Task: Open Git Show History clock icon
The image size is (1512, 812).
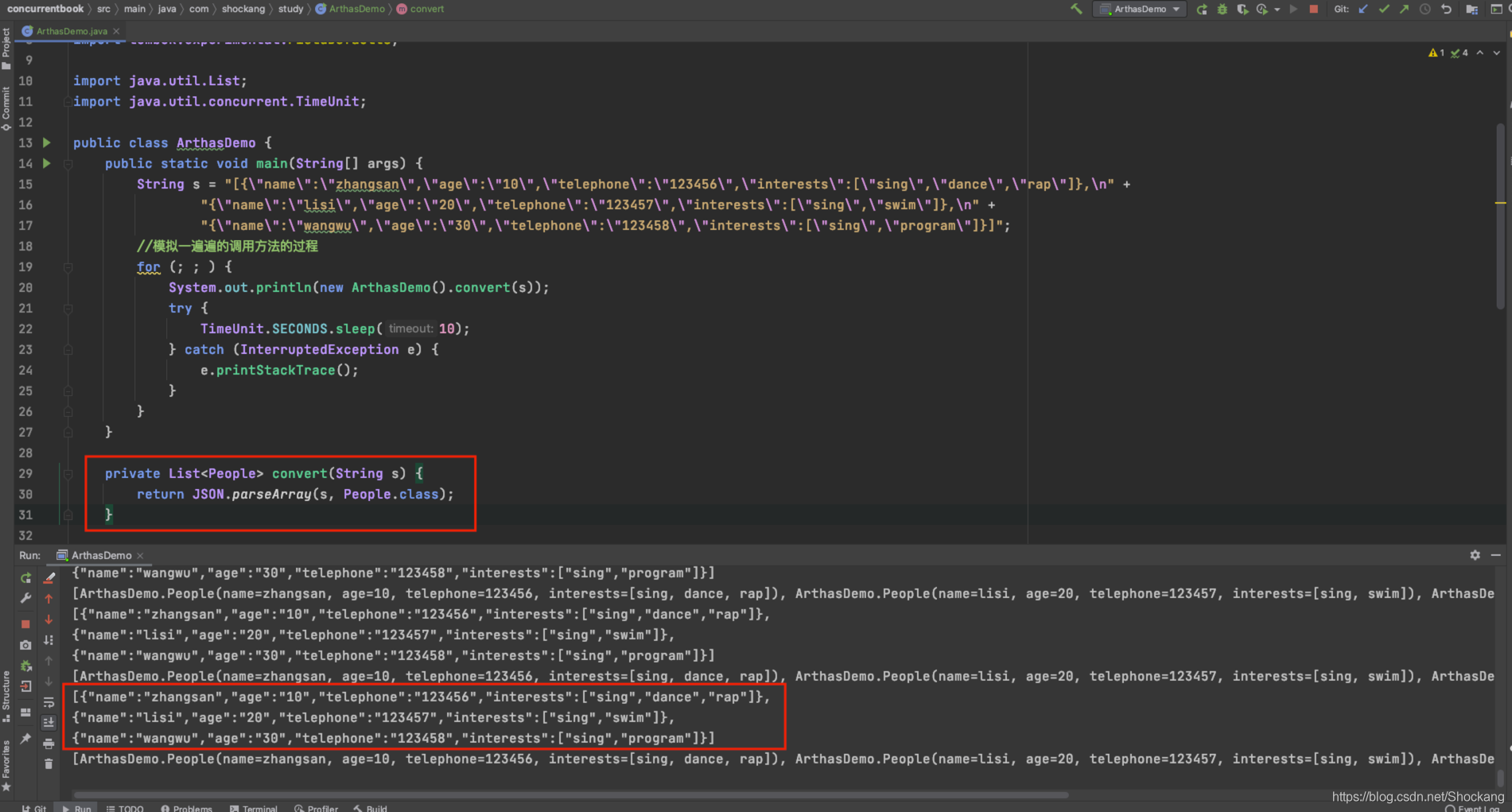Action: click(x=1425, y=9)
